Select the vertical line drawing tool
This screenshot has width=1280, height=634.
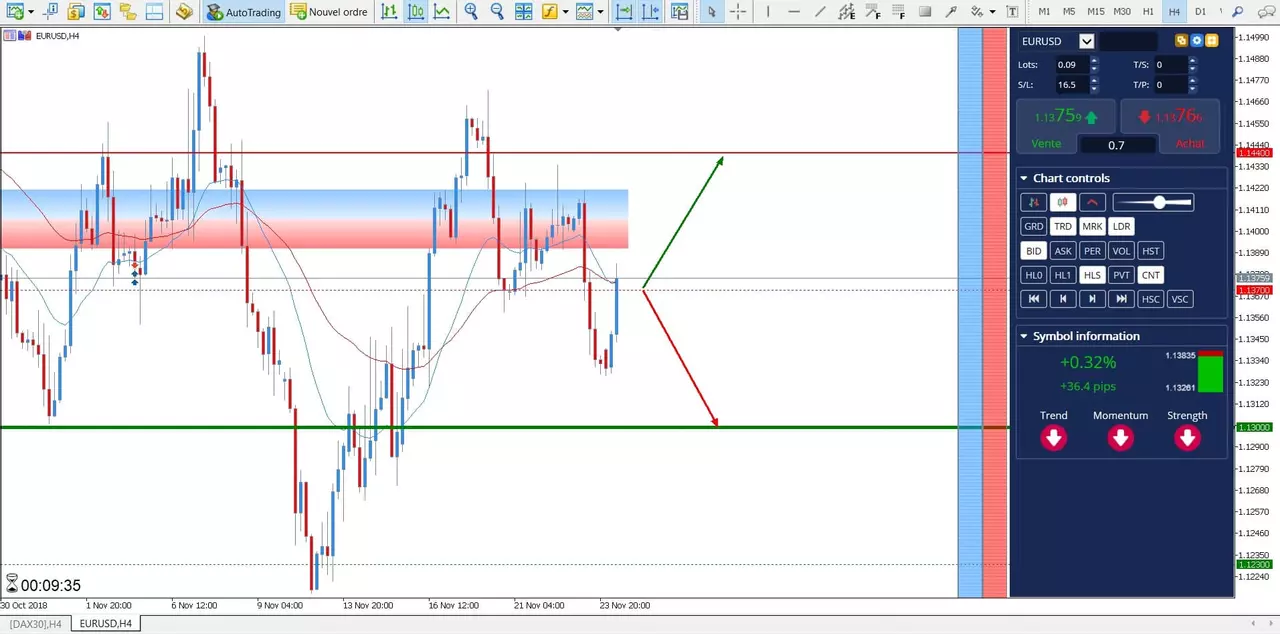[x=768, y=12]
